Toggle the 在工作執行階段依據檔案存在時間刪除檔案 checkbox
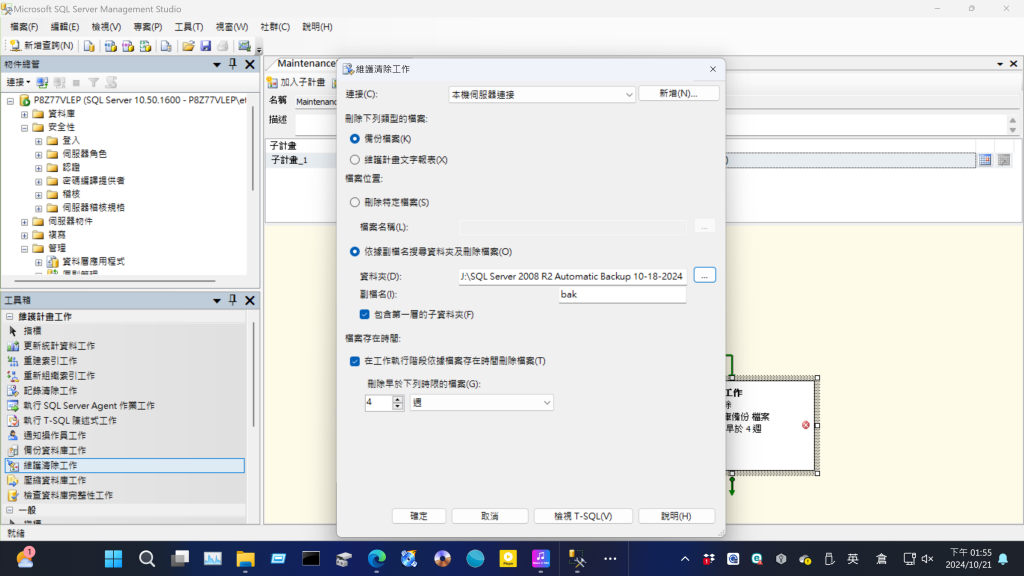The height and width of the screenshot is (576, 1024). (355, 361)
